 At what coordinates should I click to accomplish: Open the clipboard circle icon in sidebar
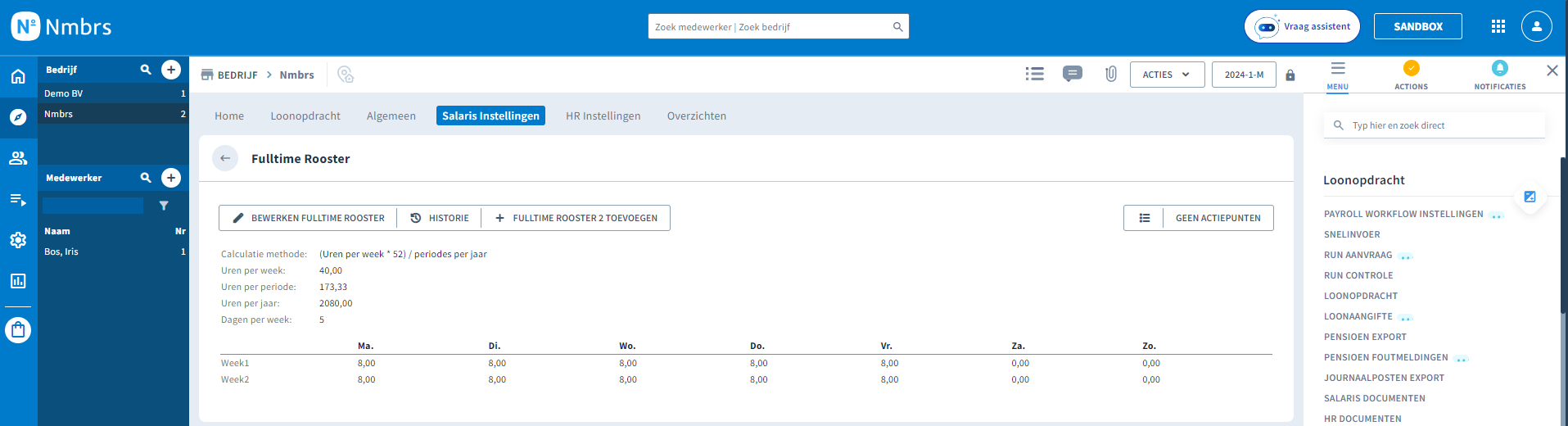point(18,330)
